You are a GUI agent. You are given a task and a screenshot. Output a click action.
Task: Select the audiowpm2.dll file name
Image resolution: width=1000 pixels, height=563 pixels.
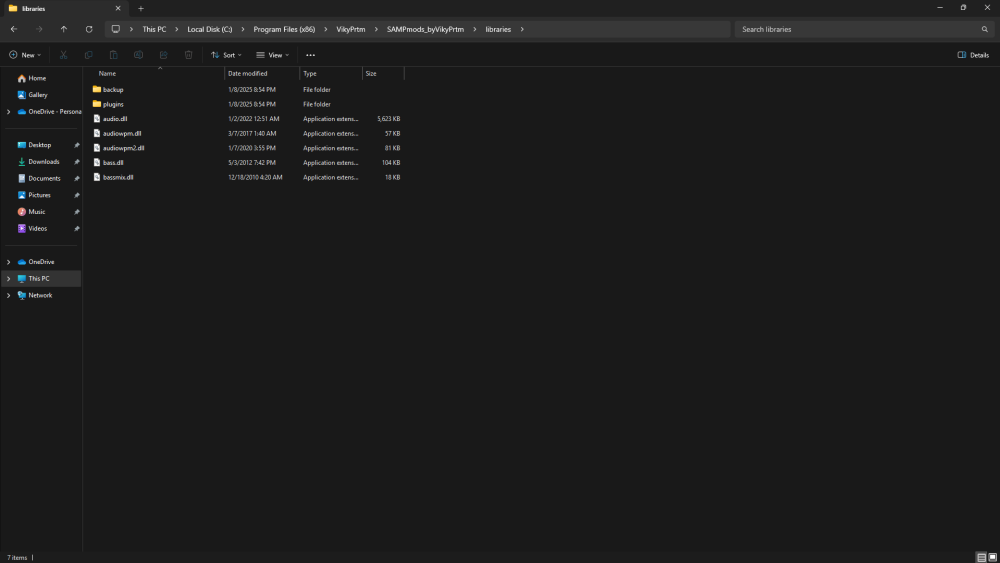[124, 148]
